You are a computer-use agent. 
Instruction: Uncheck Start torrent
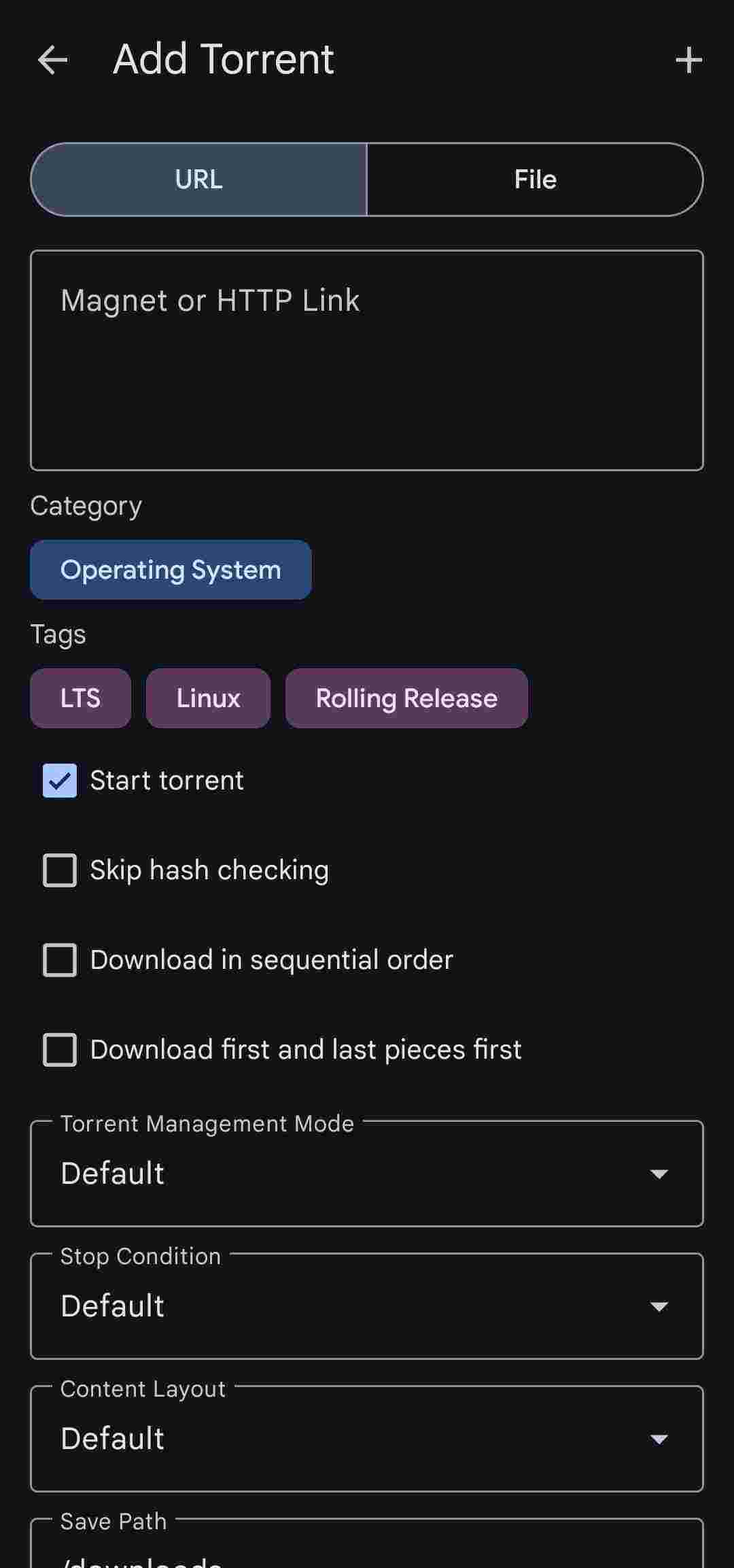click(x=60, y=781)
